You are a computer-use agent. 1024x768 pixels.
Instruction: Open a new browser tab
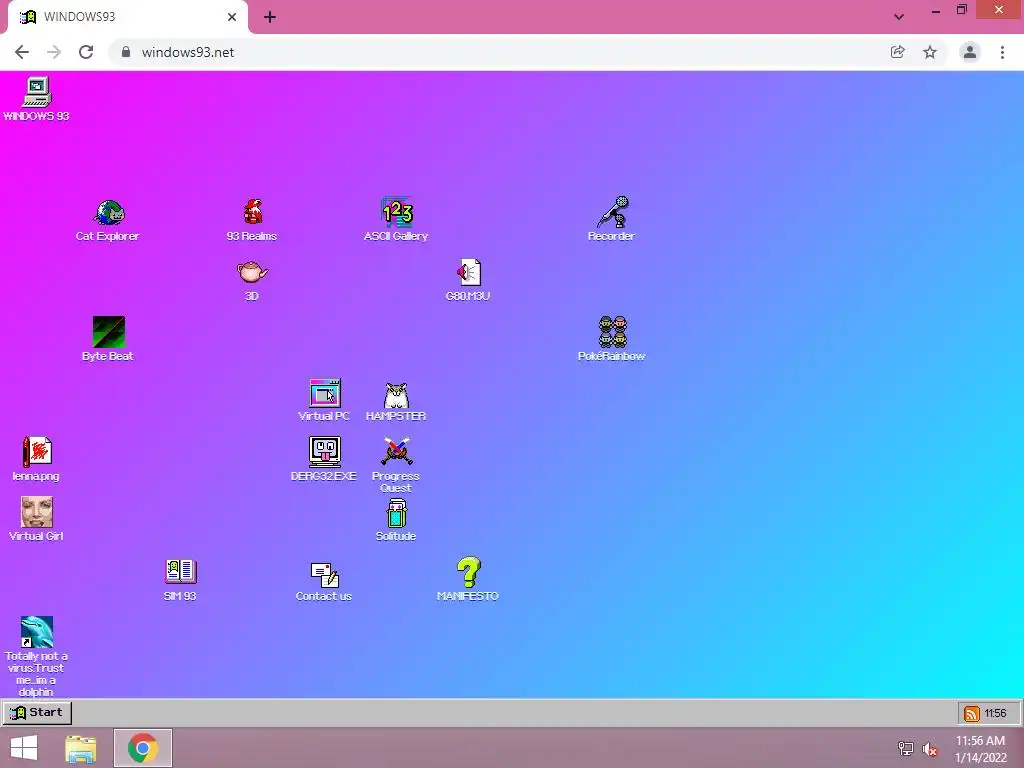(x=270, y=17)
